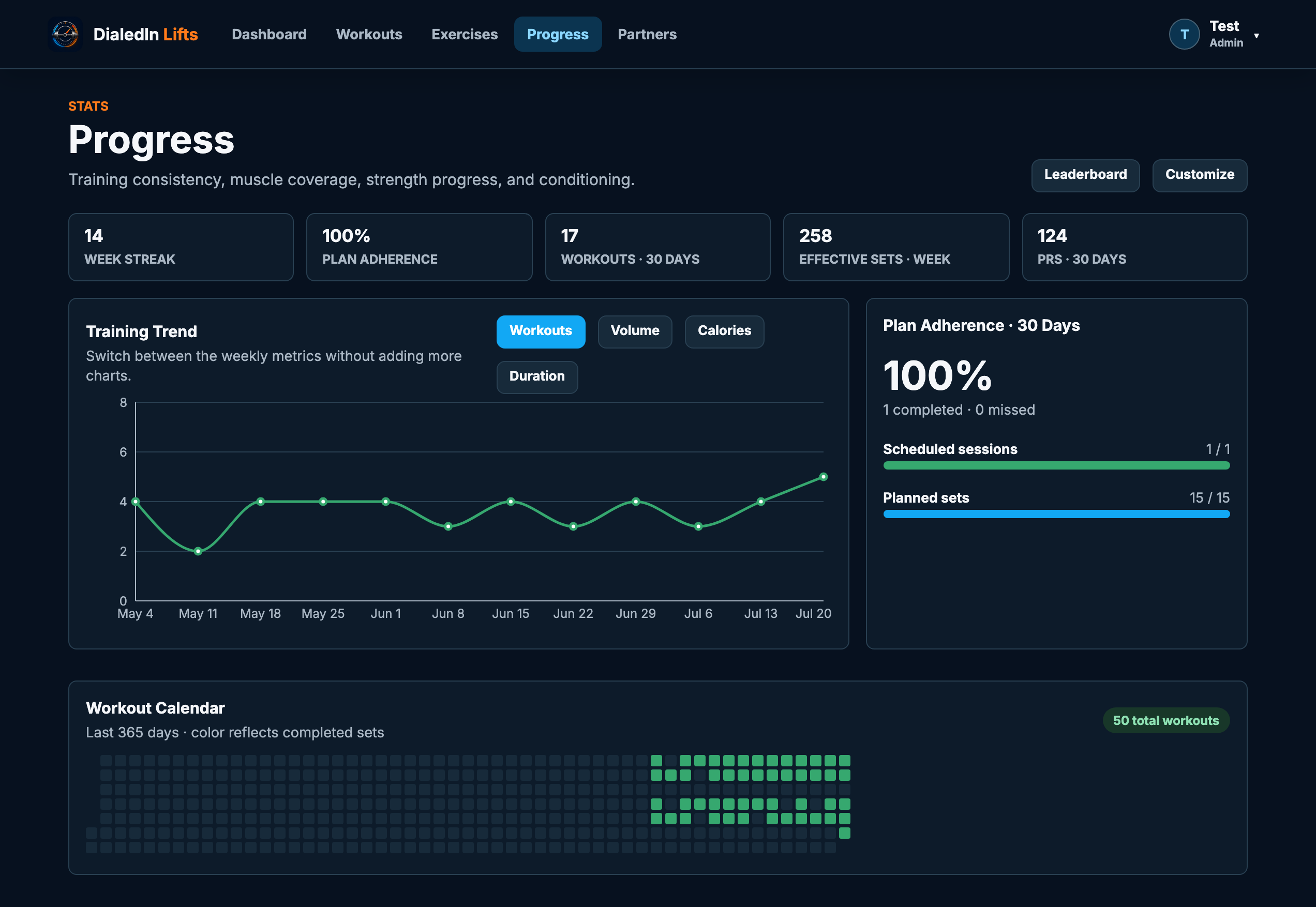1316x907 pixels.
Task: Click the green Scheduled sessions progress bar
Action: point(1056,465)
